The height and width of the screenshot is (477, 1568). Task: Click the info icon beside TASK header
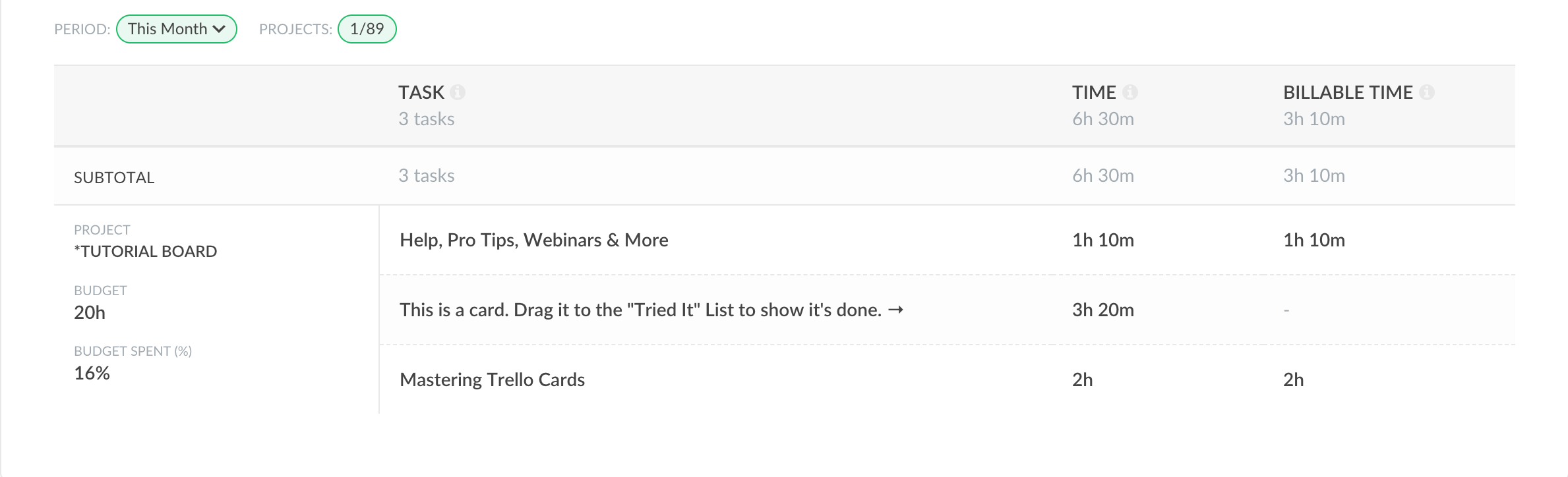coord(458,92)
